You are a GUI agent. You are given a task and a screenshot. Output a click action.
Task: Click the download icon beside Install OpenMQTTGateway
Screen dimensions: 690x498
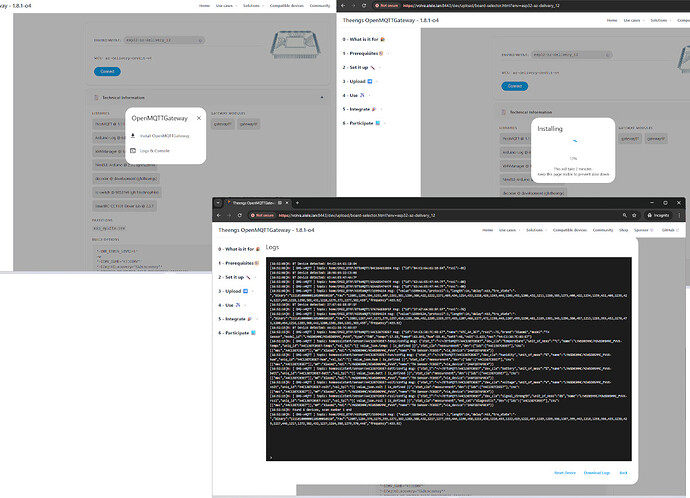click(132, 134)
